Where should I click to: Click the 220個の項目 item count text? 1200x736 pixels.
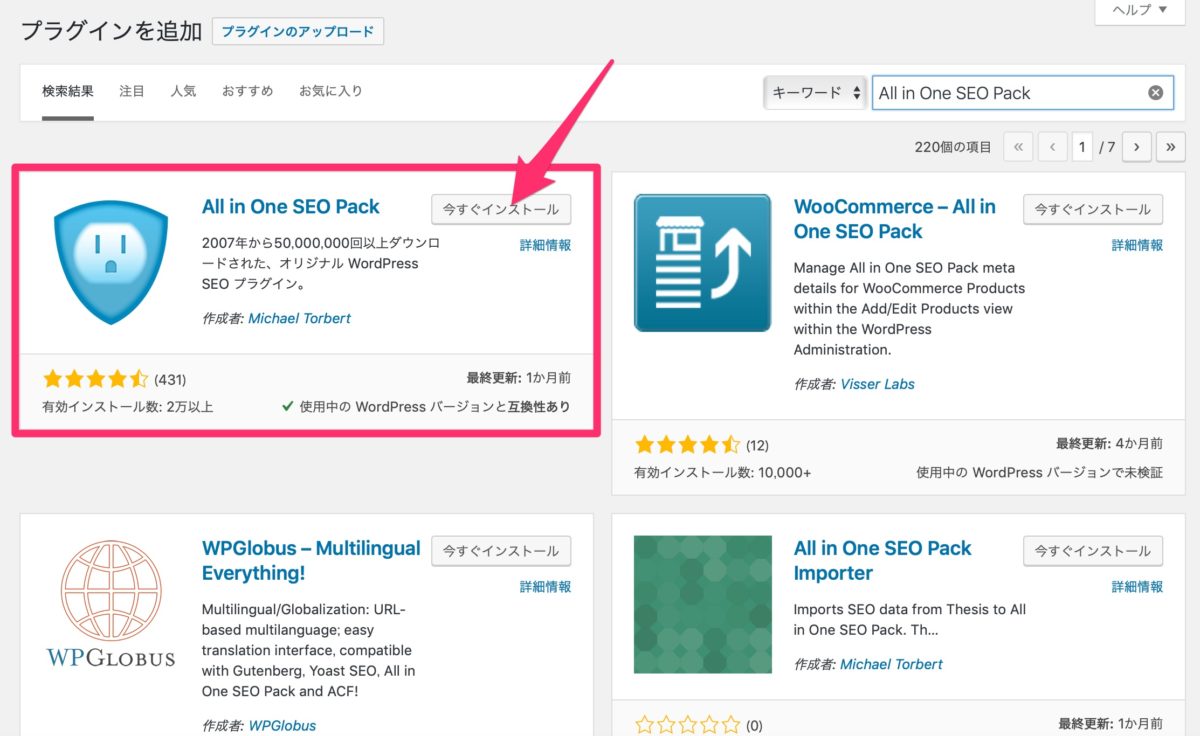953,147
